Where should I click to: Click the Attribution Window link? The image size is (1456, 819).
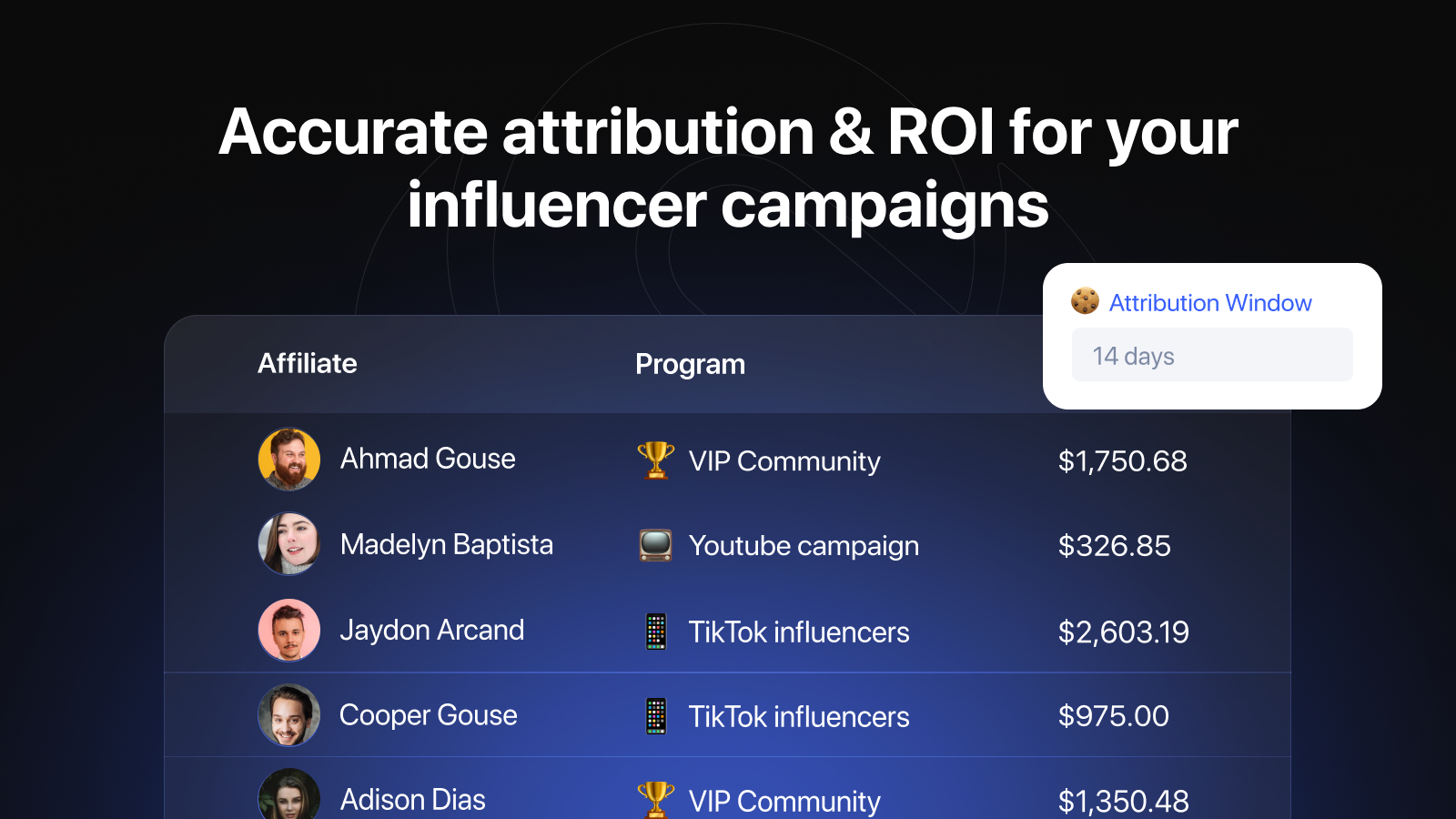1210,302
